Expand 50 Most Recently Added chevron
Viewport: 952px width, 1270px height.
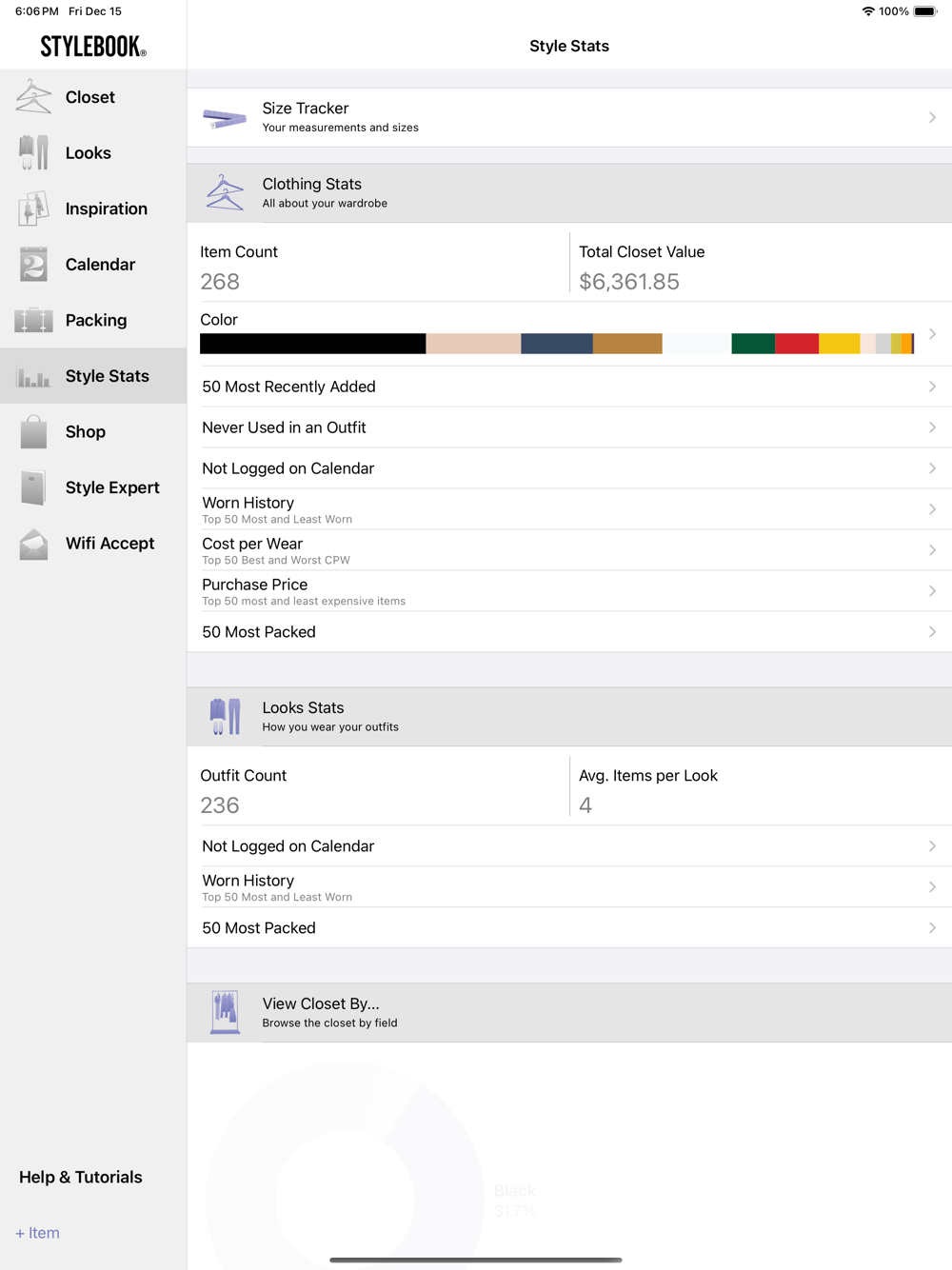pos(932,387)
